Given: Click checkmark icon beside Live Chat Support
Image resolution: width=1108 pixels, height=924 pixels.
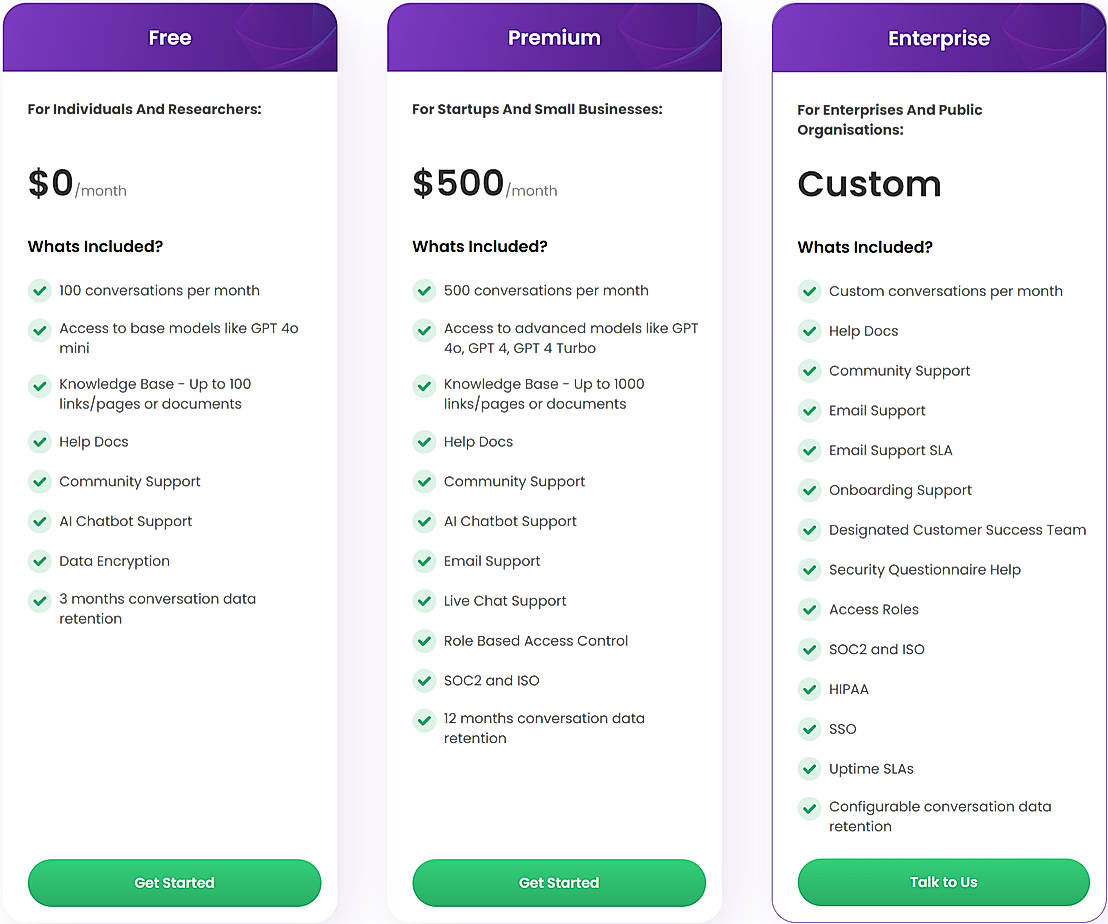Looking at the screenshot, I should [424, 601].
